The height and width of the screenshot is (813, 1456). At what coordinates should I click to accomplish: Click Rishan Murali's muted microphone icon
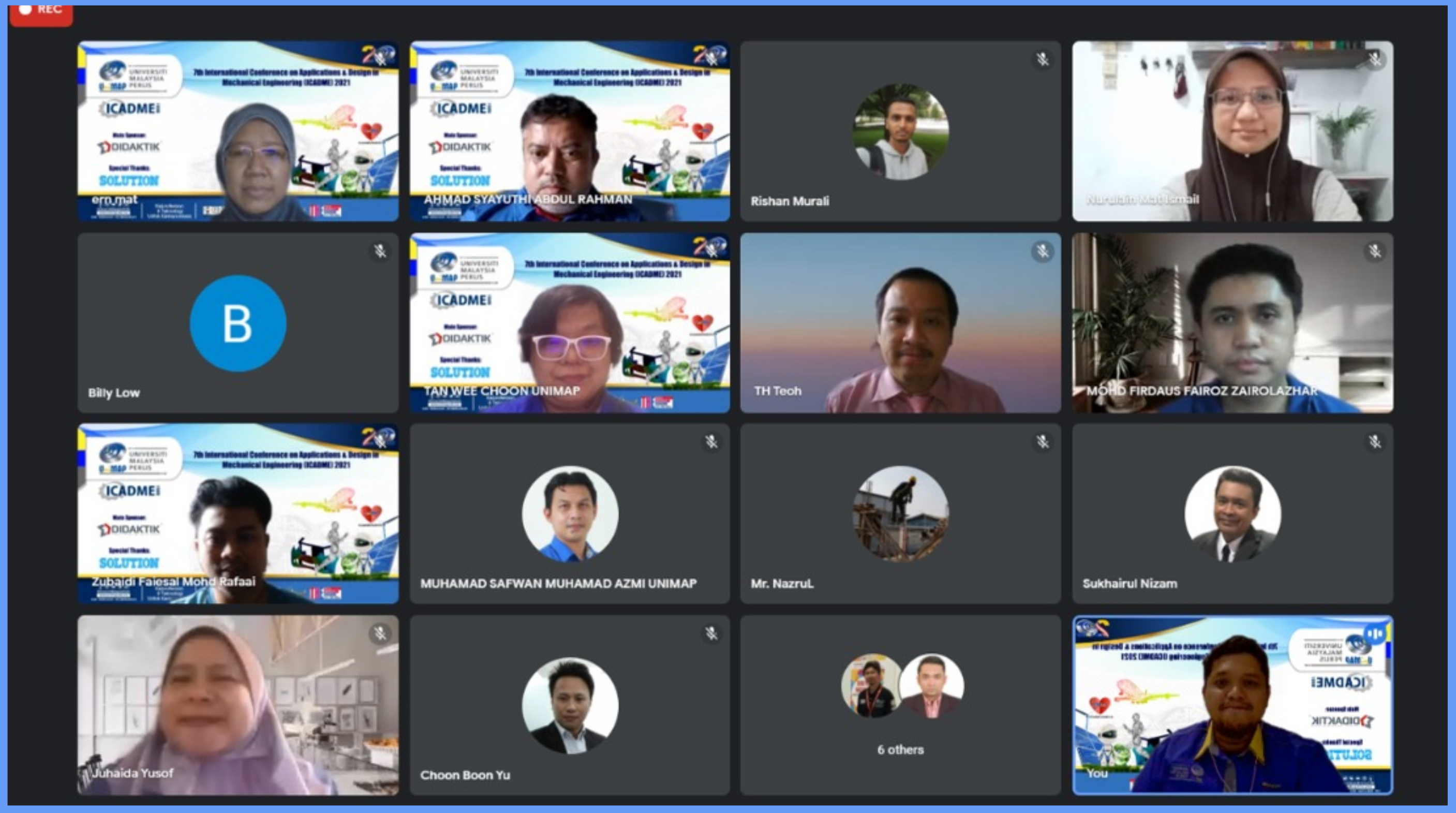coord(1043,59)
